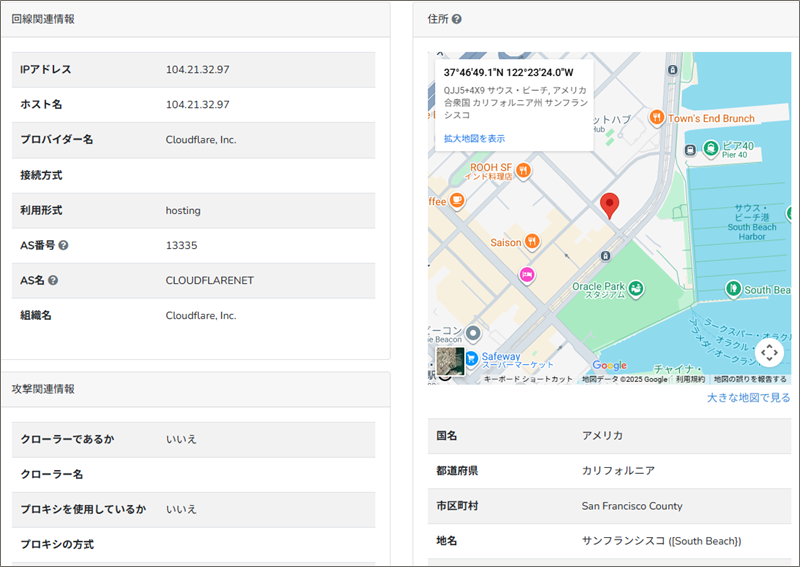
Task: Click the Google logo on the map
Action: click(610, 365)
